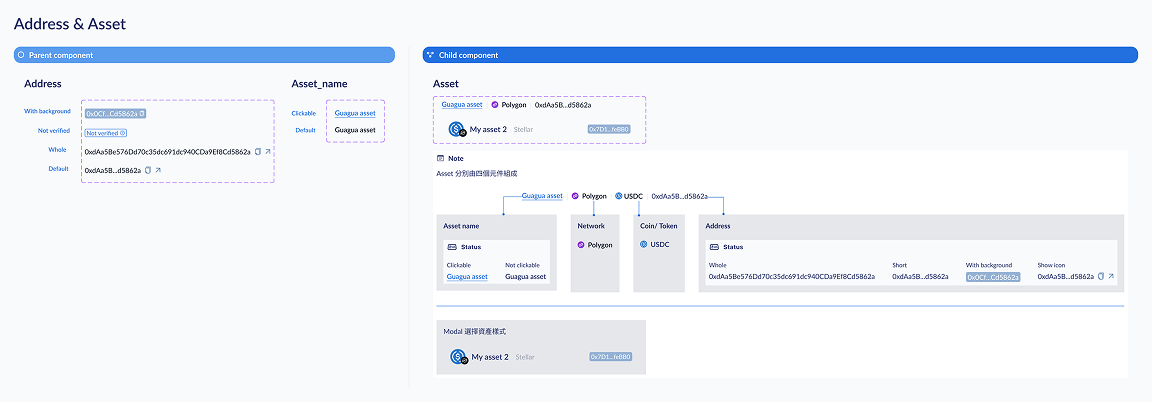The height and width of the screenshot is (403, 1152).
Task: Click copy icon under Show icon column
Action: 1100,276
